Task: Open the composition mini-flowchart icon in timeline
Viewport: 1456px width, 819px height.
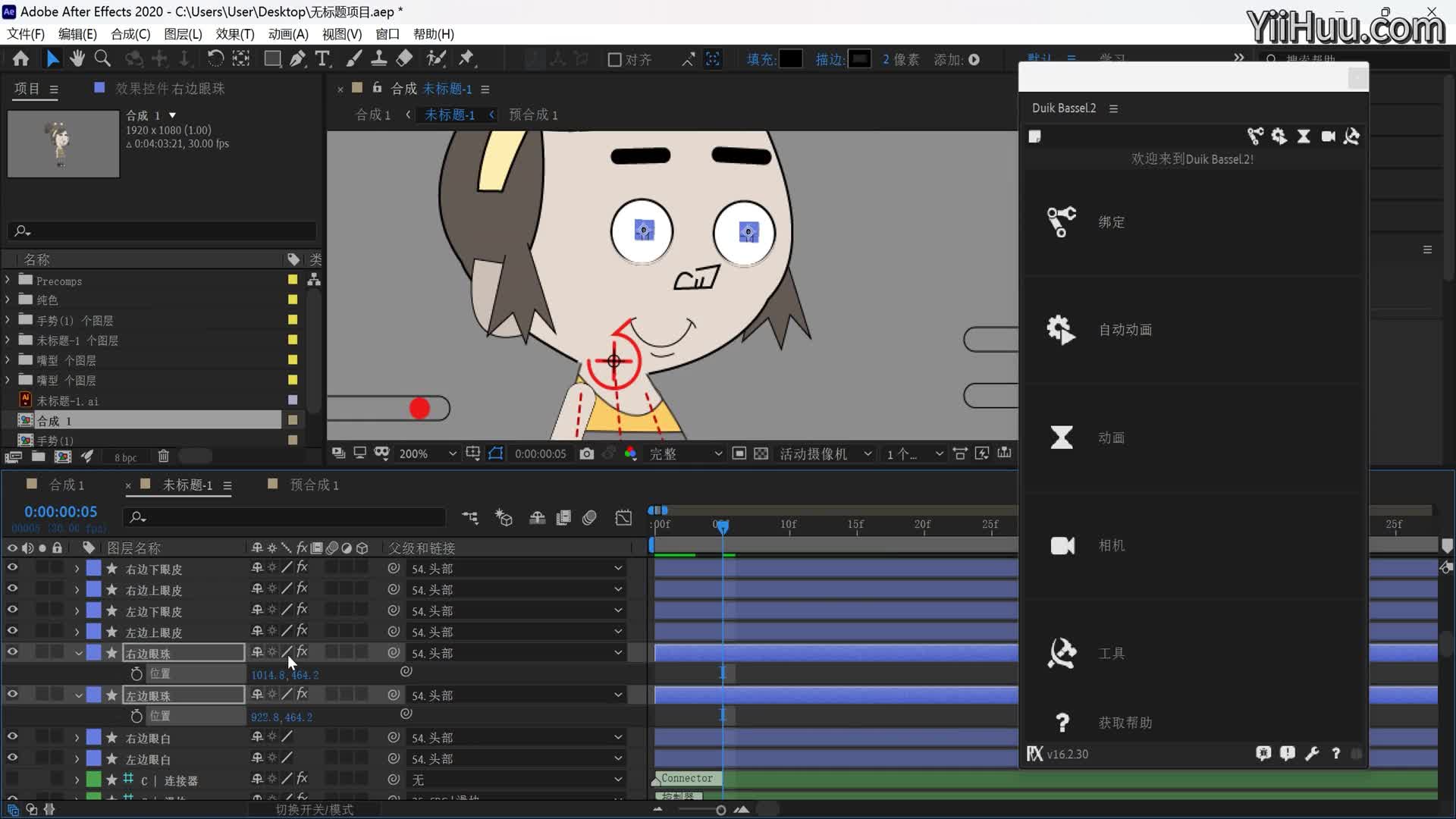Action: tap(470, 518)
